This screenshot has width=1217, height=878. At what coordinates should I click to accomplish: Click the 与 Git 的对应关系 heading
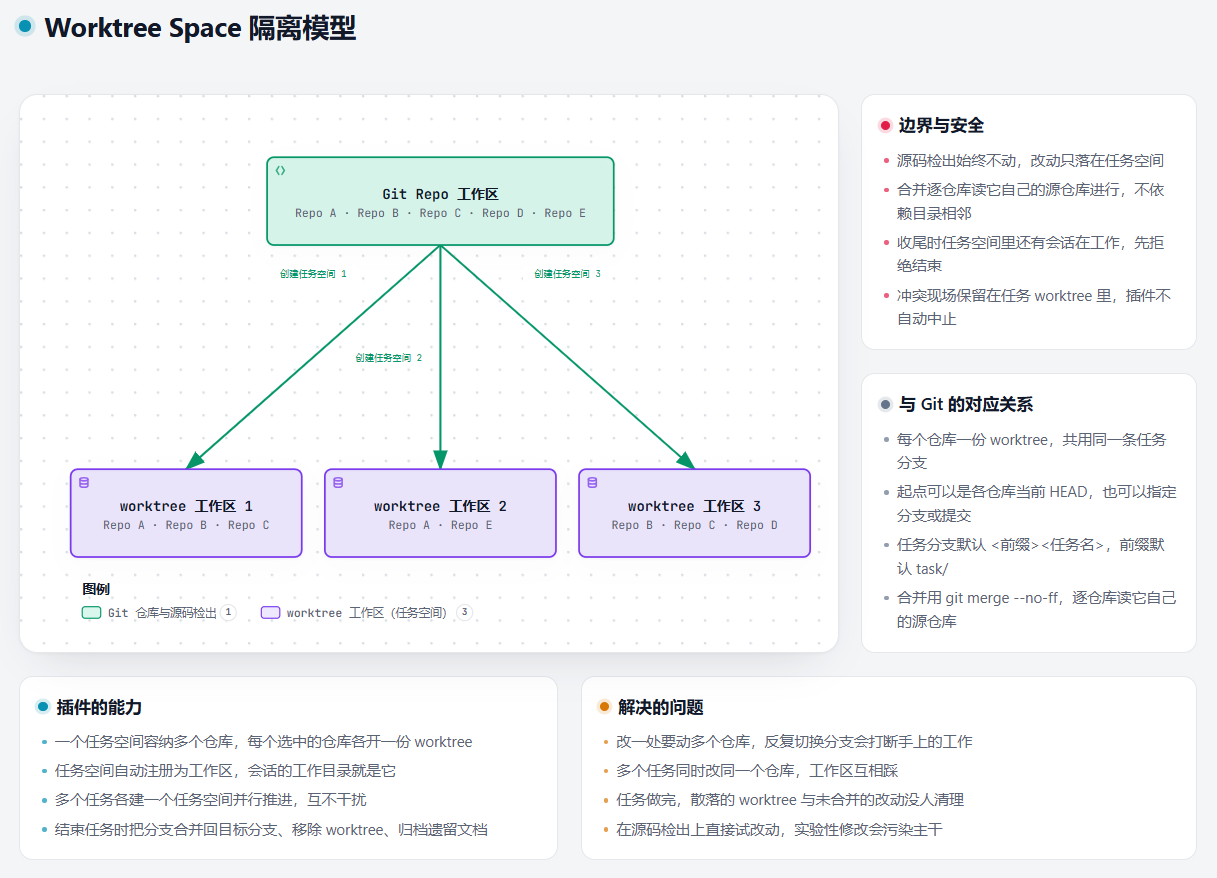click(965, 405)
